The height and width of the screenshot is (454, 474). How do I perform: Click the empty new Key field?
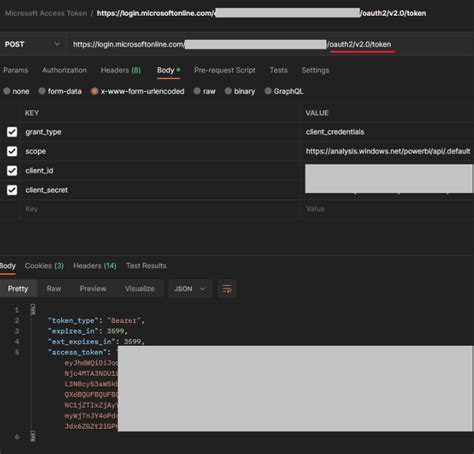point(161,209)
